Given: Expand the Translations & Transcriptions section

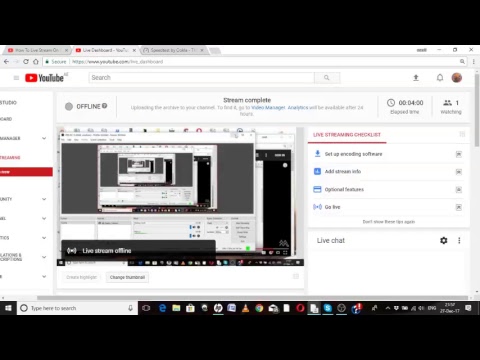Looking at the screenshot, I should tap(44, 257).
